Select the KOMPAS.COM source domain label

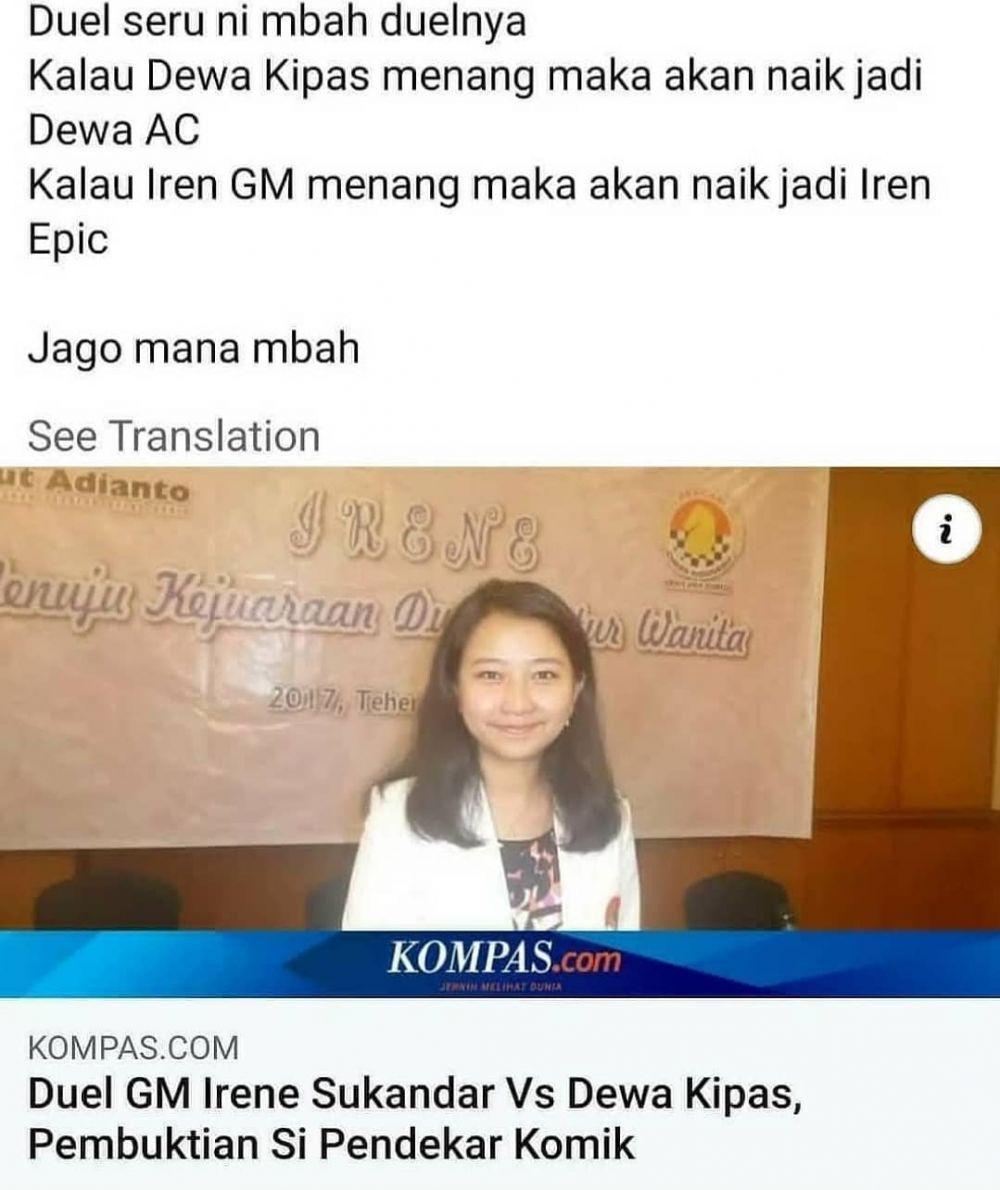pyautogui.click(x=133, y=1048)
